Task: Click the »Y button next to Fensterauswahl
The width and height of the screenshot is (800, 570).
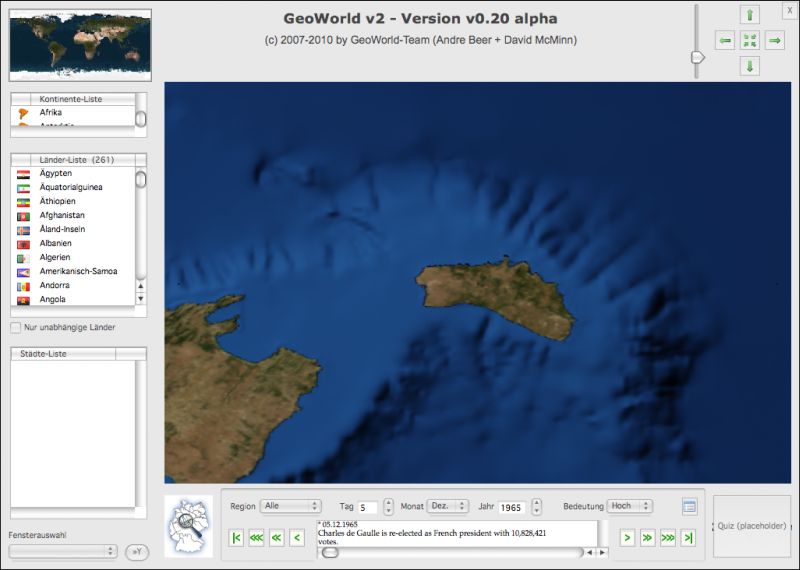Action: click(x=137, y=552)
